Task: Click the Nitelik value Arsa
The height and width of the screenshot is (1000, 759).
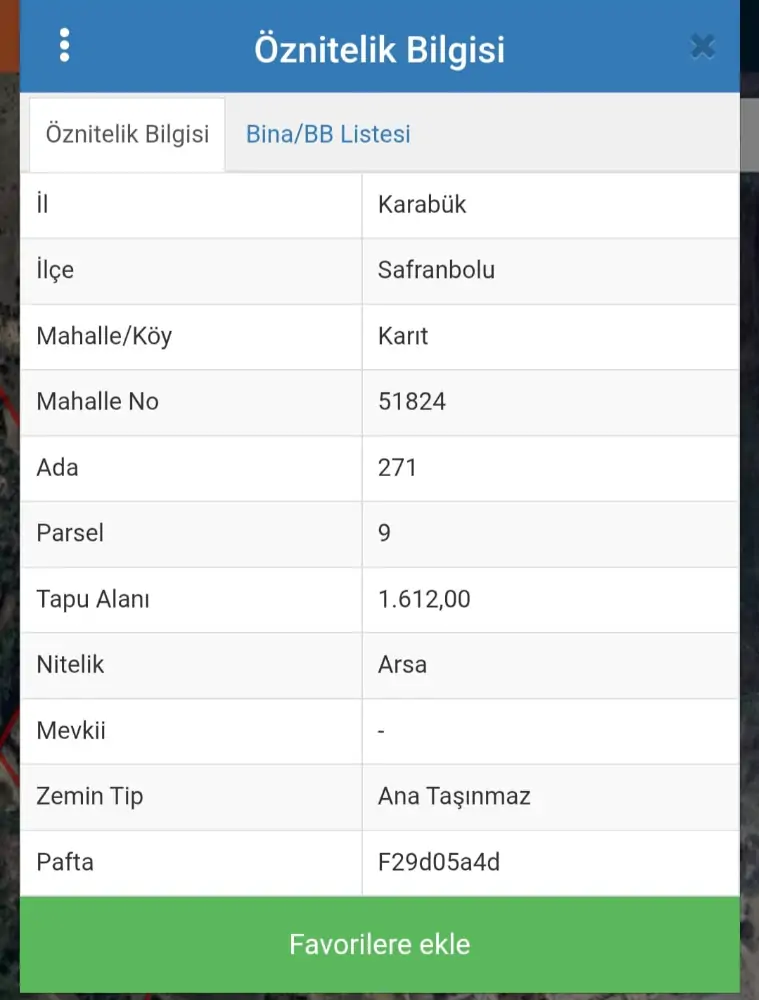Action: (x=402, y=664)
